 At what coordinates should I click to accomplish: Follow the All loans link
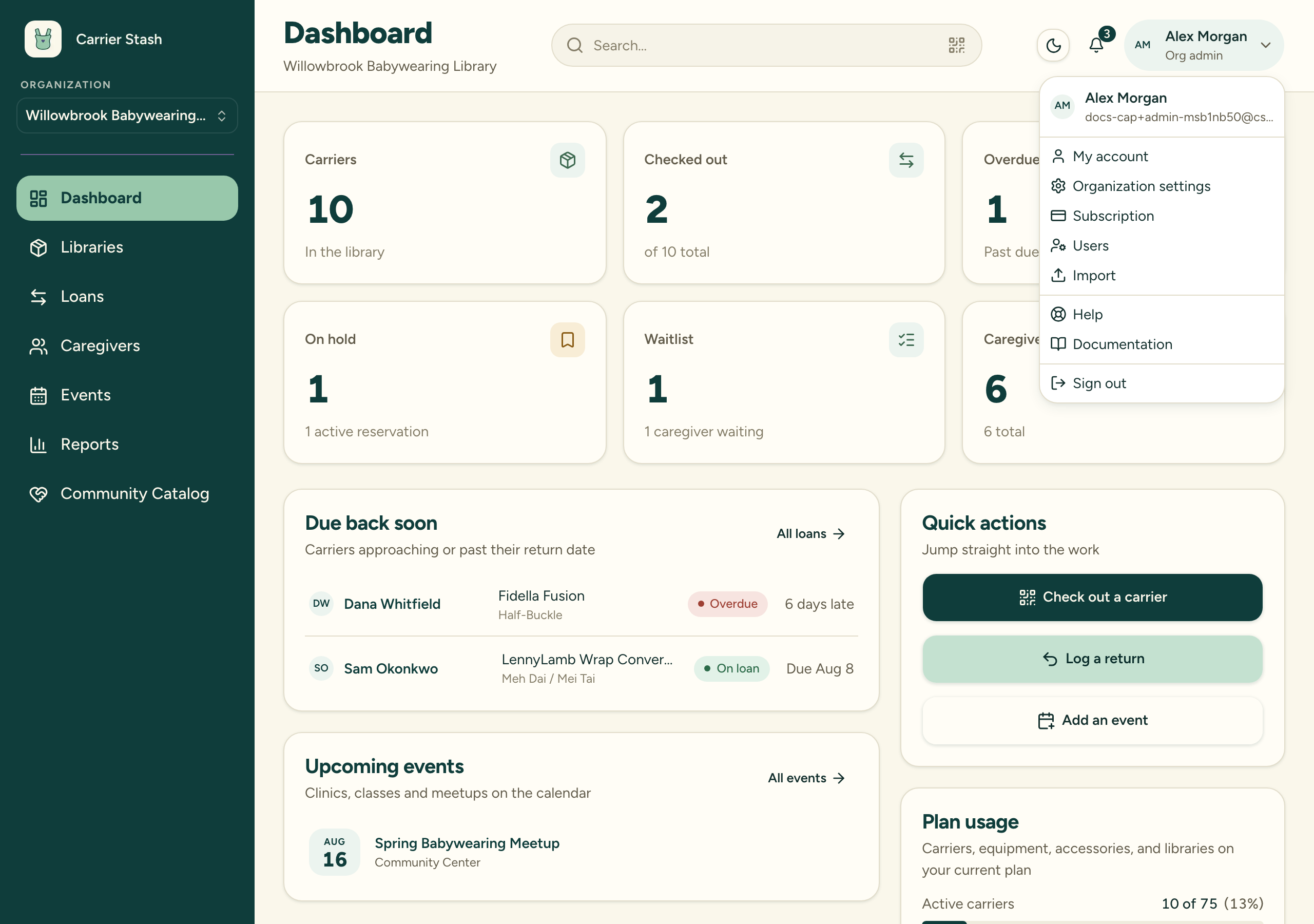[x=811, y=533]
